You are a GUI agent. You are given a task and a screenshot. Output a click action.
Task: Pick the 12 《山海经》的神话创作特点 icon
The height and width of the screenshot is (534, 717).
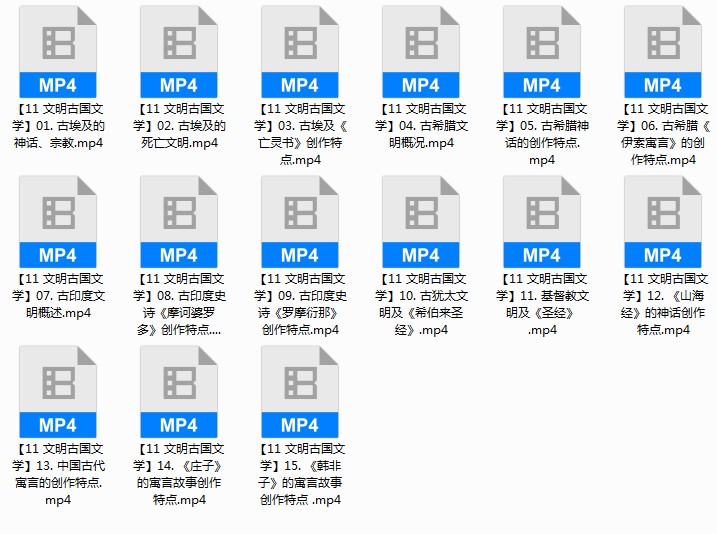(663, 222)
